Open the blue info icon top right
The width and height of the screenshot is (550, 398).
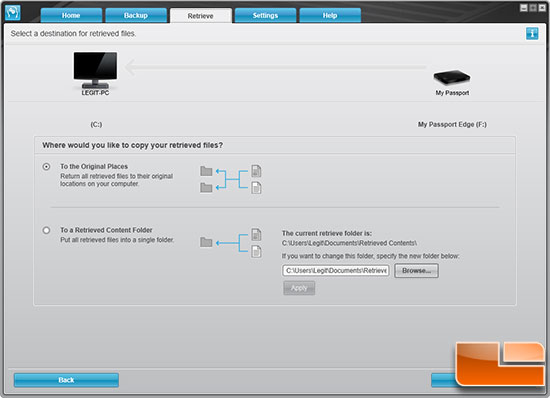532,34
